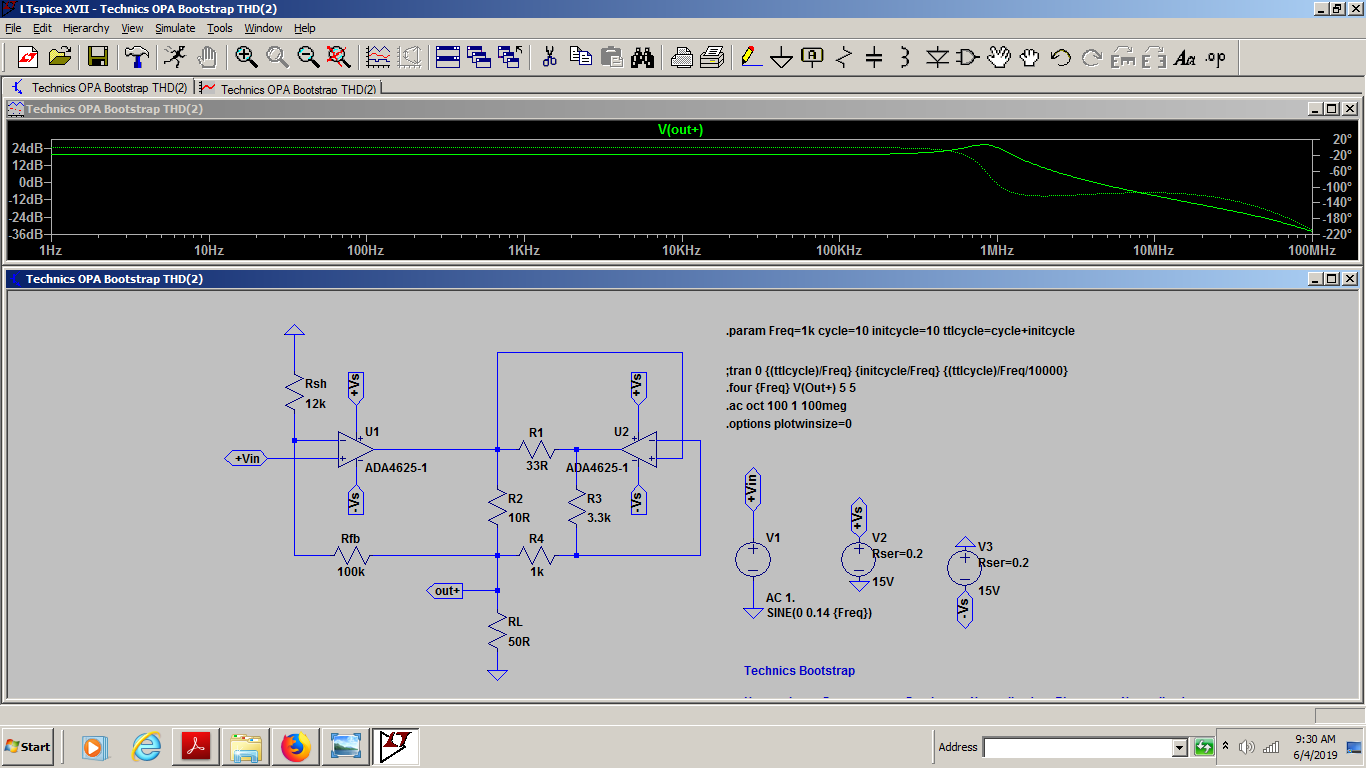
Task: Open Control Panel via the hammer icon
Action: click(137, 57)
